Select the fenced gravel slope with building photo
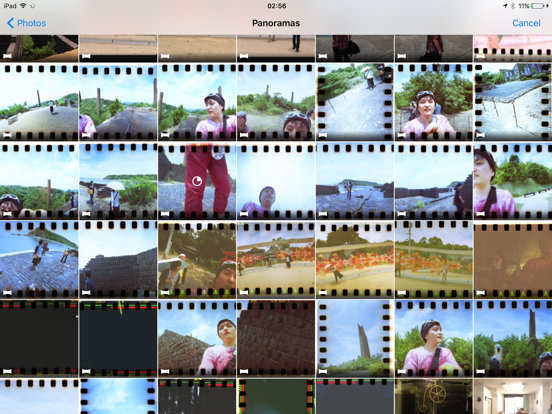552x414 pixels. click(x=513, y=101)
